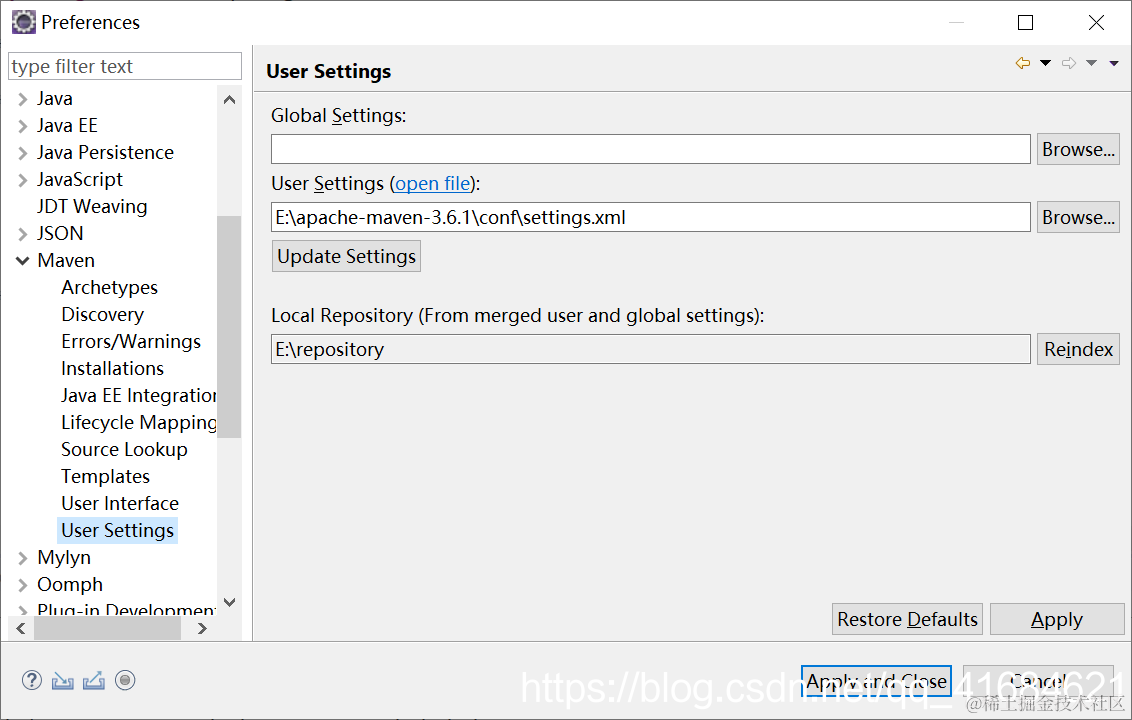Viewport: 1132px width, 720px height.
Task: Select JDT Weaving in the tree
Action: [92, 207]
